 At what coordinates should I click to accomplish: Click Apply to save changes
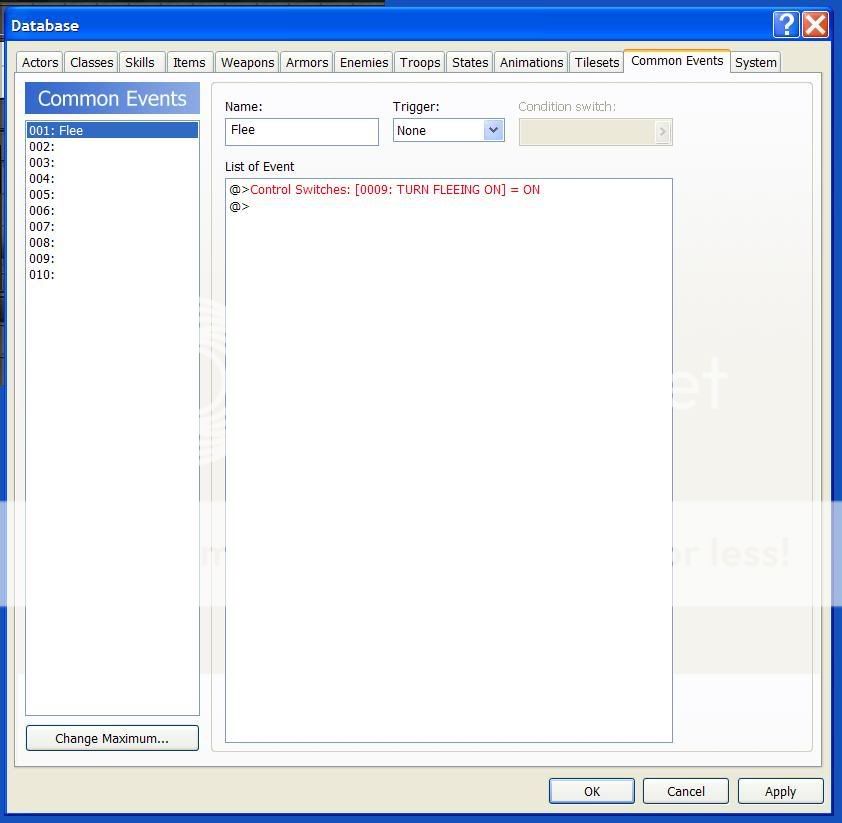tap(780, 791)
